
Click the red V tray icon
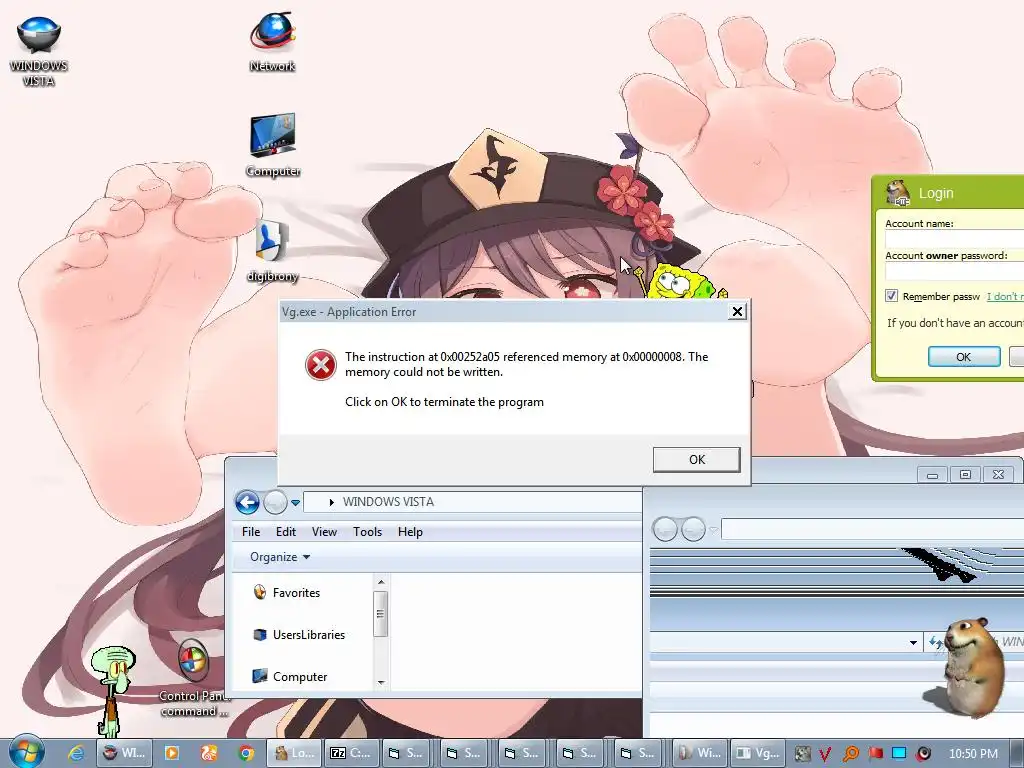coord(825,754)
